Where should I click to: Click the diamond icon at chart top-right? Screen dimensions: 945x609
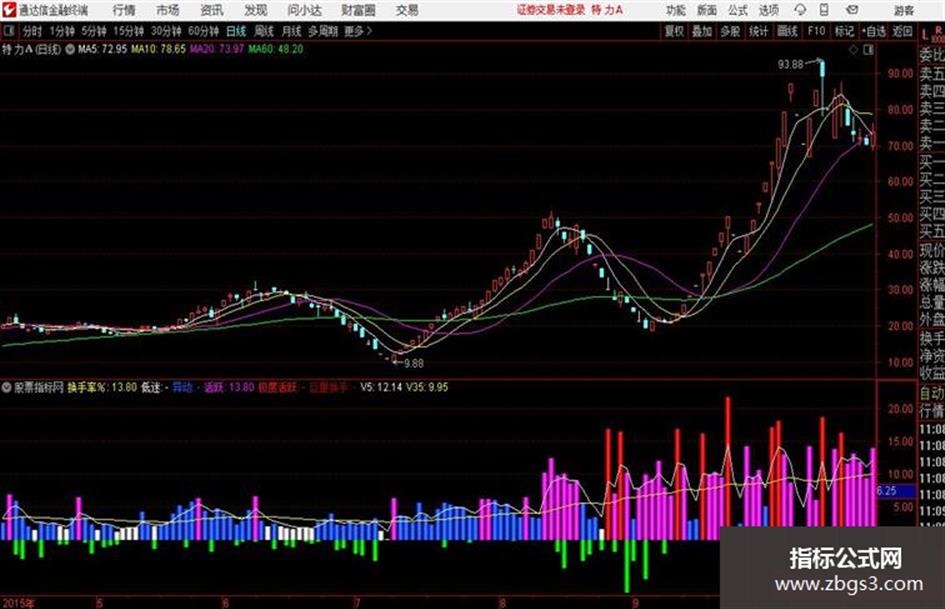coord(853,50)
